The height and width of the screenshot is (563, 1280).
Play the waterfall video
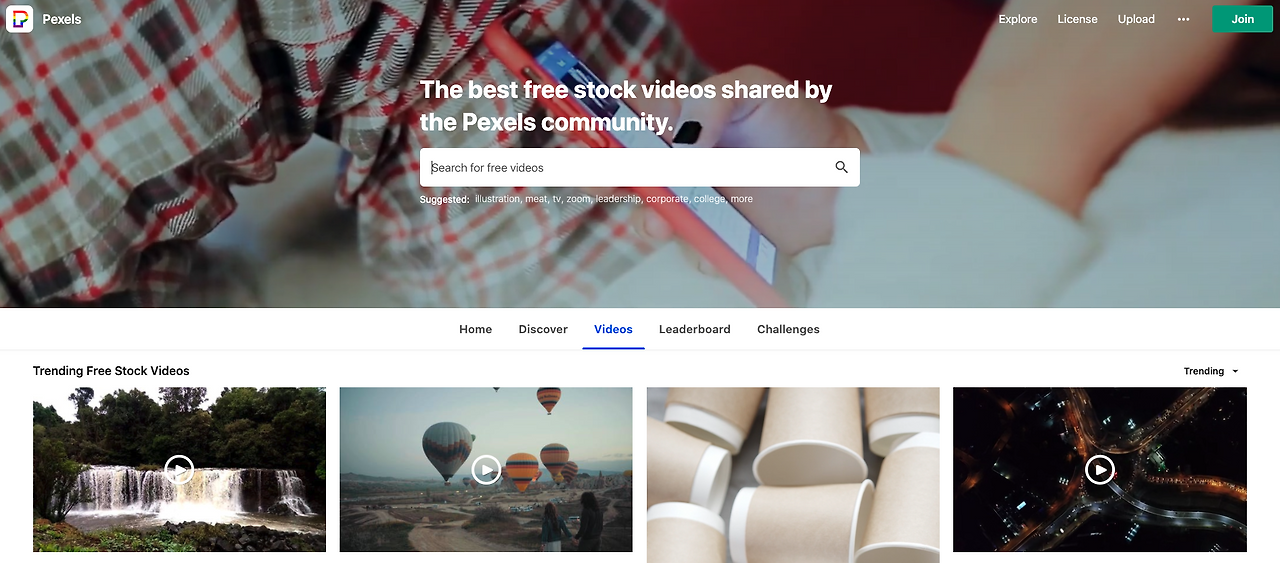point(179,469)
